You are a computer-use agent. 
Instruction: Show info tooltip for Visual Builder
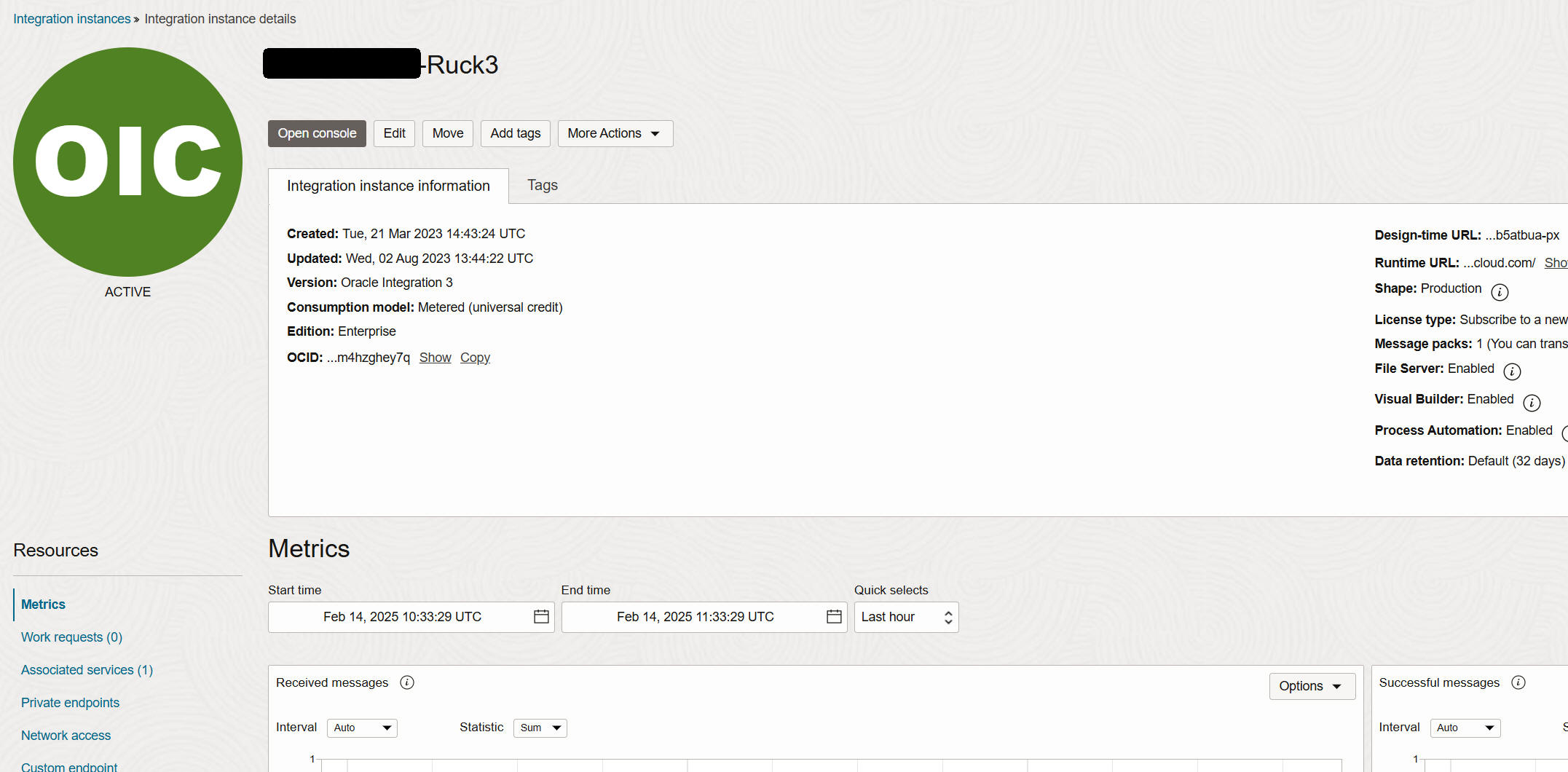click(x=1532, y=403)
